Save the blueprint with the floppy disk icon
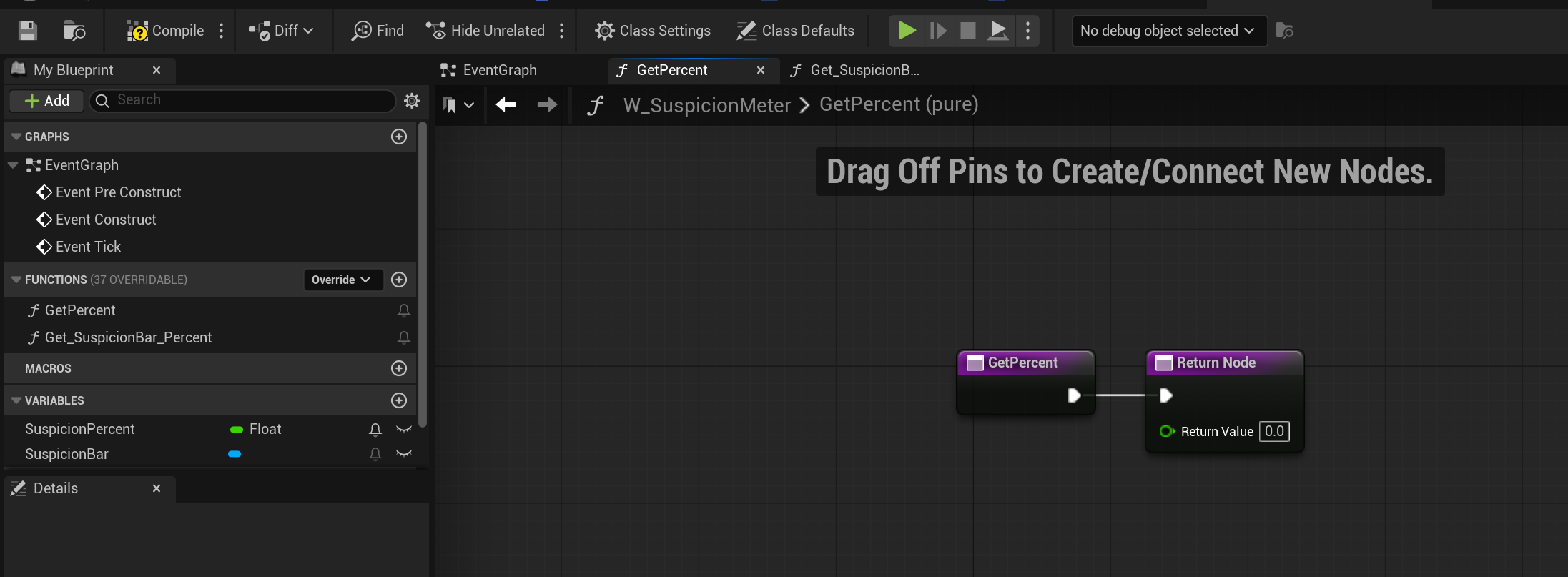 (x=27, y=31)
